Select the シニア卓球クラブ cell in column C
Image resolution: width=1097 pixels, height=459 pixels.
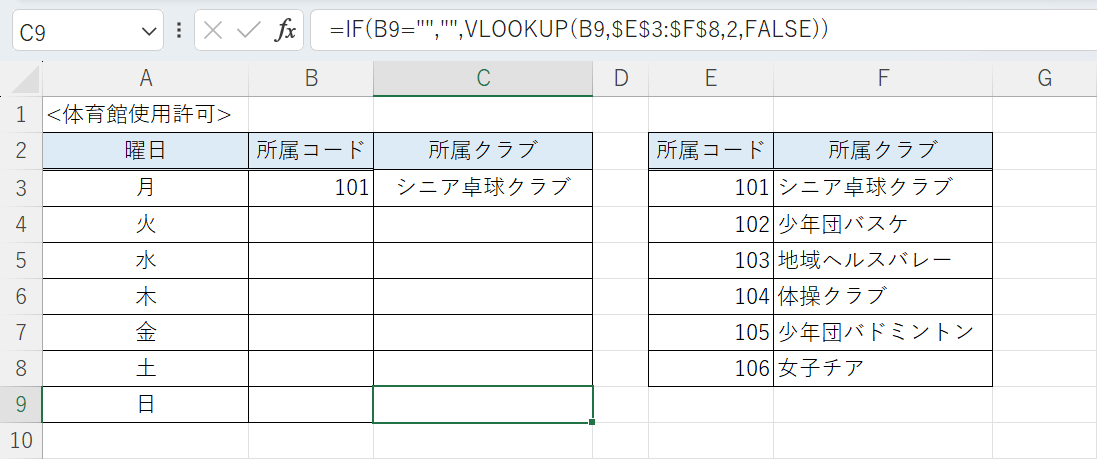(x=483, y=187)
